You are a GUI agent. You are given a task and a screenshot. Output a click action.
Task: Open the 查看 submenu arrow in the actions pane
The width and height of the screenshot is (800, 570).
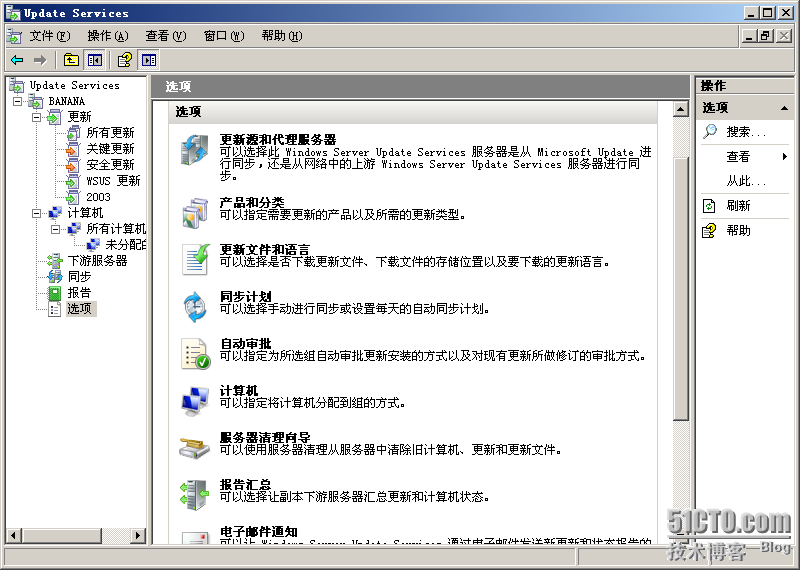click(x=785, y=157)
